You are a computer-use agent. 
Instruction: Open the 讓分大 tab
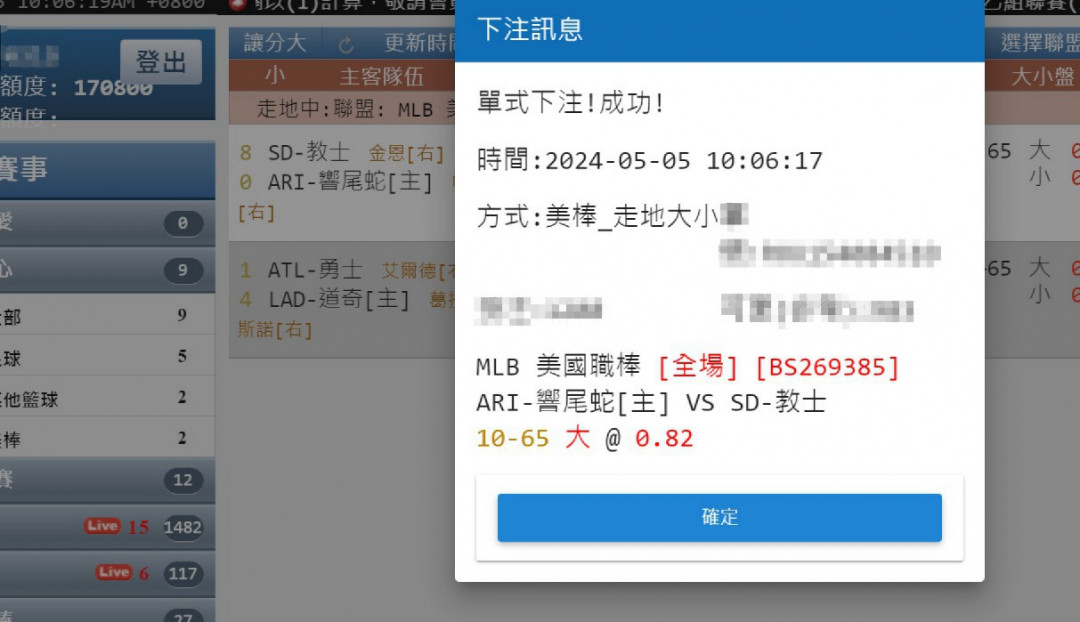pyautogui.click(x=275, y=43)
